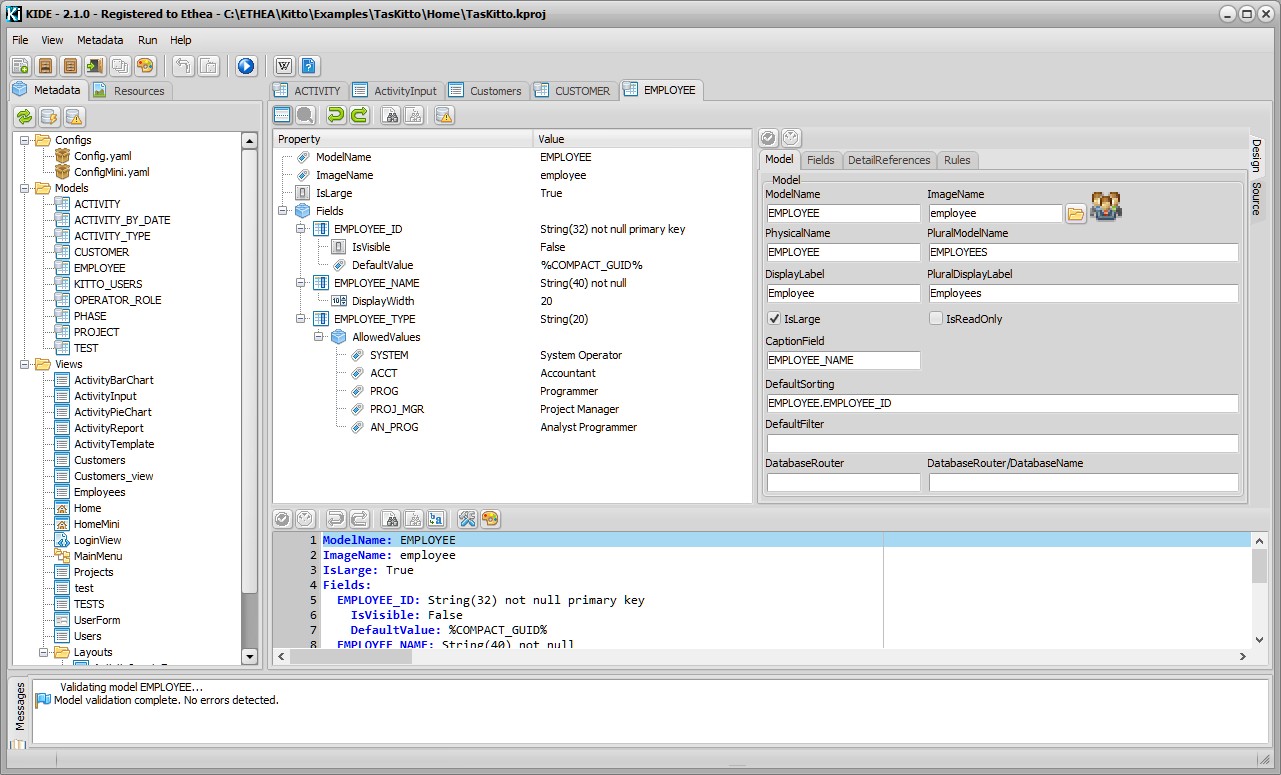Click the binoculars find icon above property tree
This screenshot has height=775, width=1281.
(x=391, y=115)
